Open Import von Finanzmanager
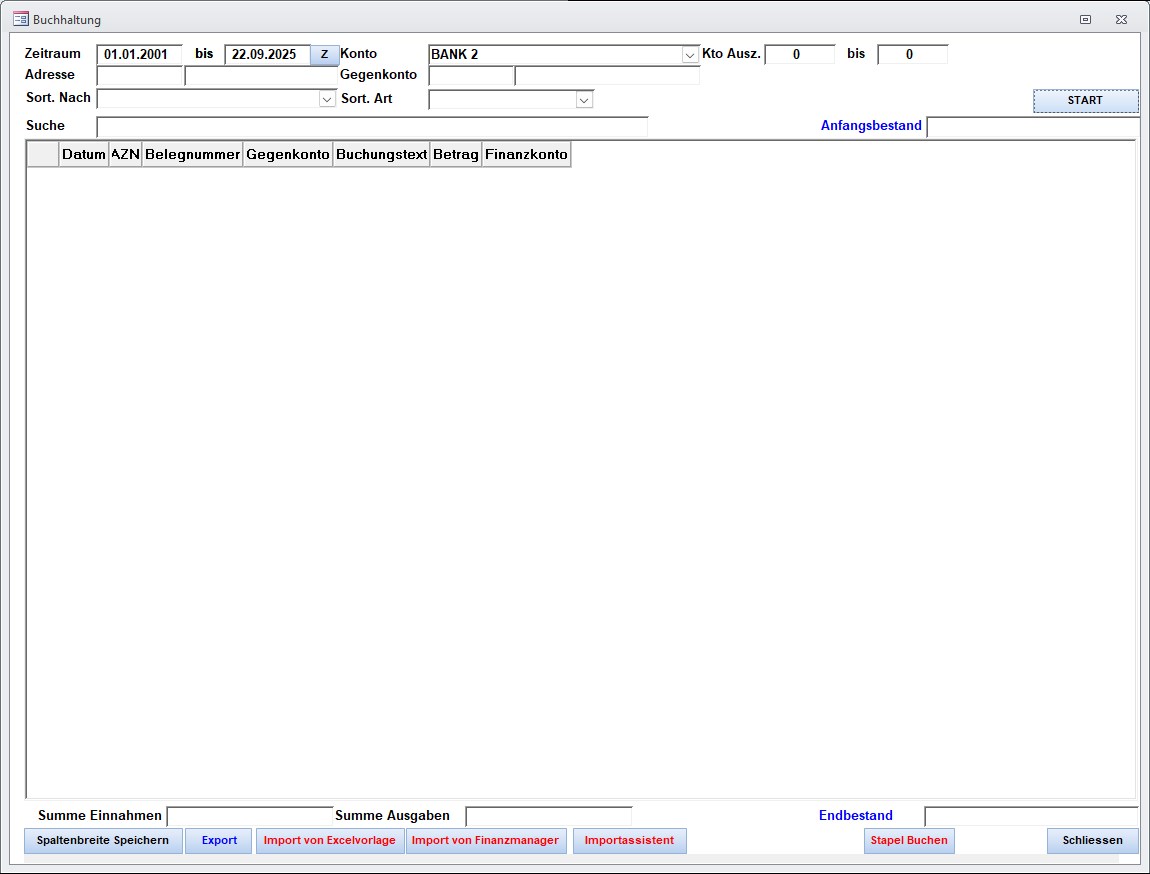 pos(485,841)
